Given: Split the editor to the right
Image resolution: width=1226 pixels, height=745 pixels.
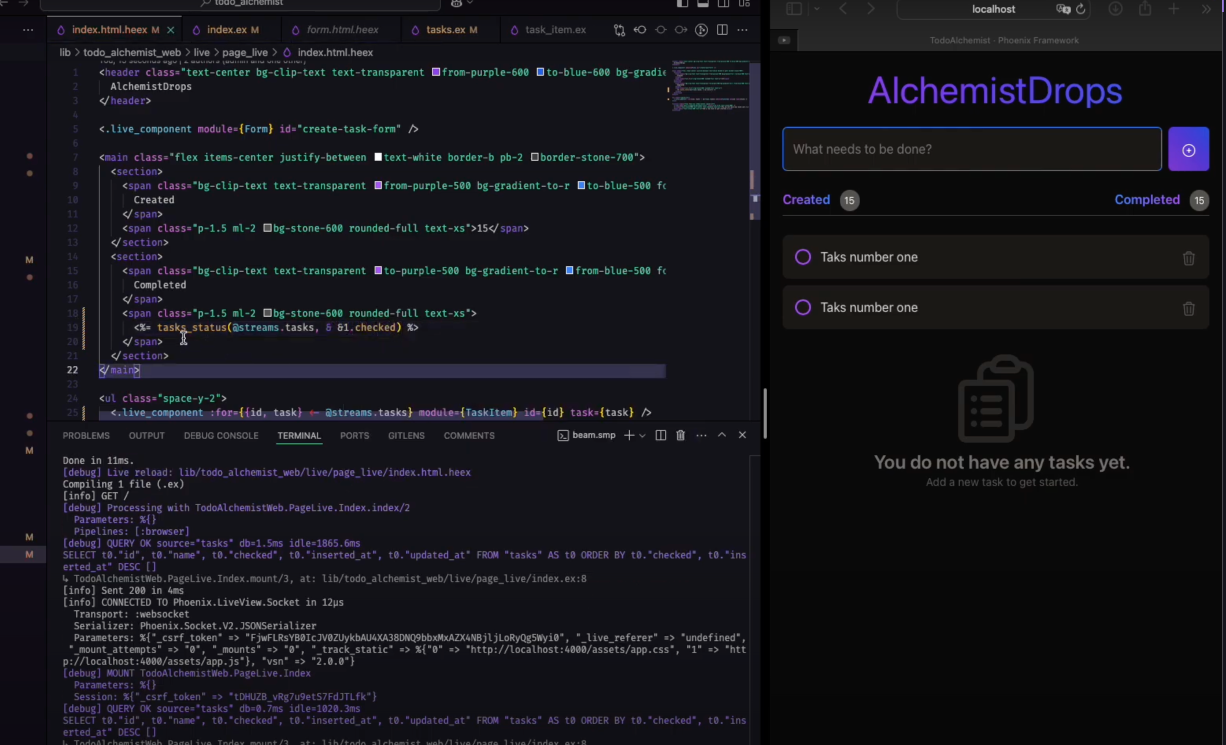Looking at the screenshot, I should click(722, 30).
